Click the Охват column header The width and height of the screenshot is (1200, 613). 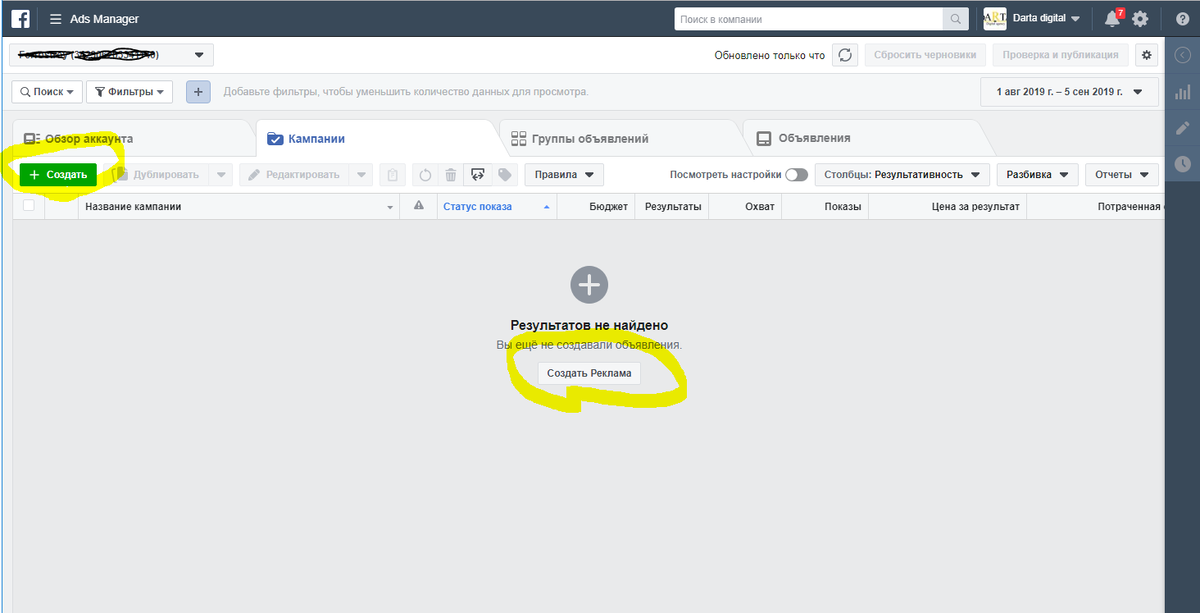click(x=745, y=206)
